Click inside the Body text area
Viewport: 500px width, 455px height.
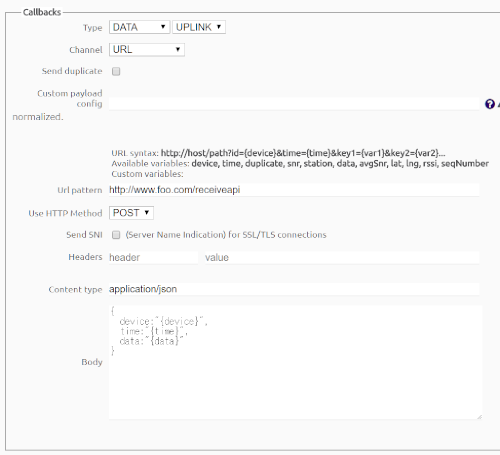click(295, 362)
